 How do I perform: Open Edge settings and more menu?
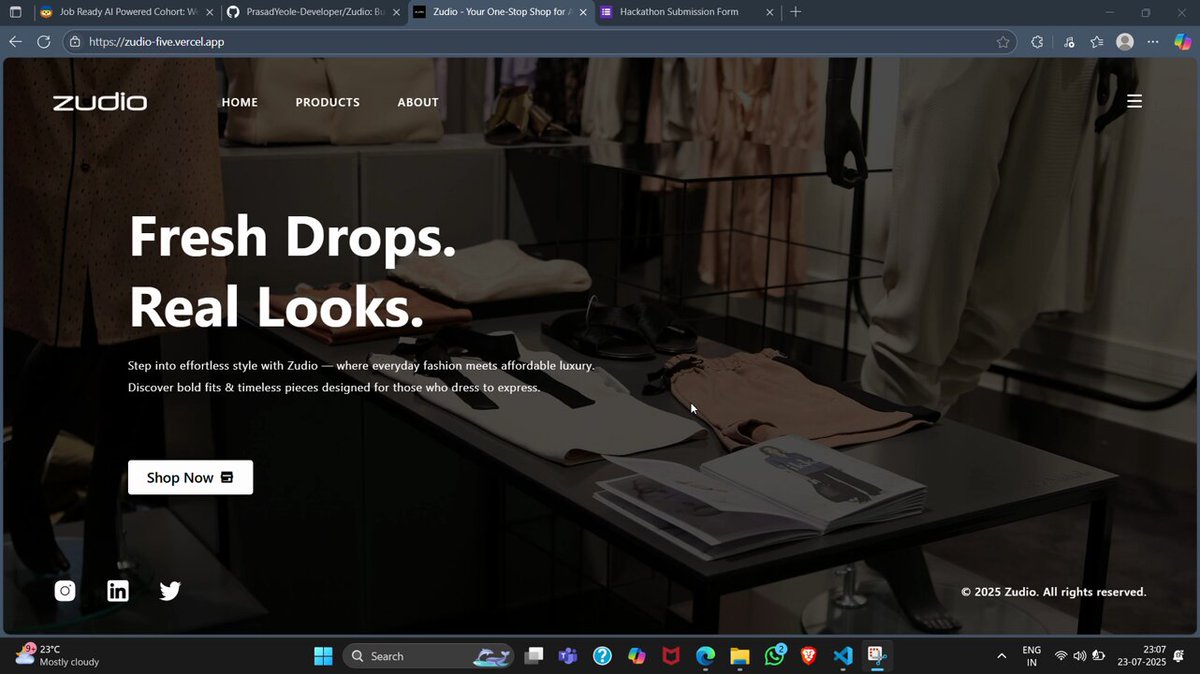(x=1153, y=42)
